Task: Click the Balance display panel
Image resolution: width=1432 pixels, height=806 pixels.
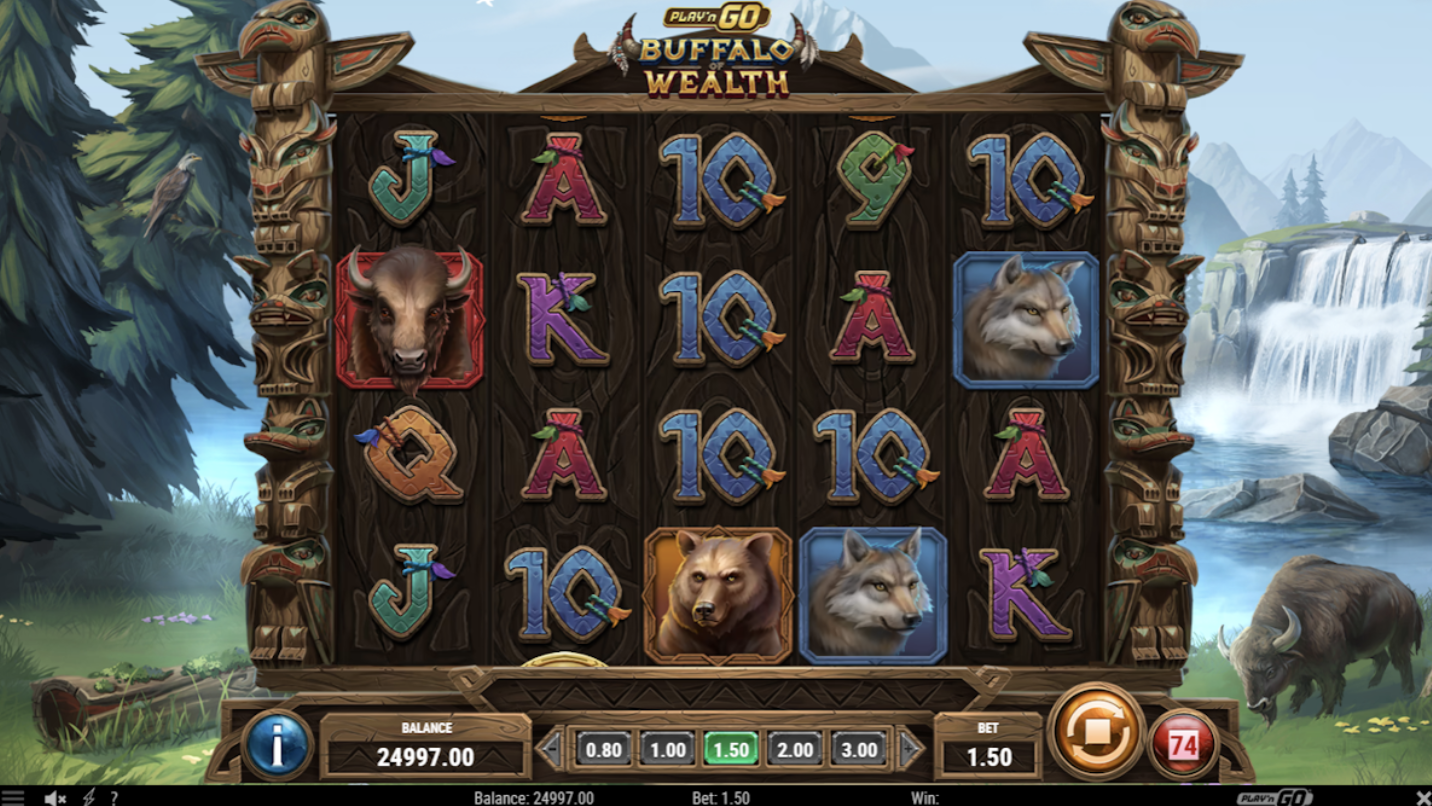Action: click(x=426, y=746)
